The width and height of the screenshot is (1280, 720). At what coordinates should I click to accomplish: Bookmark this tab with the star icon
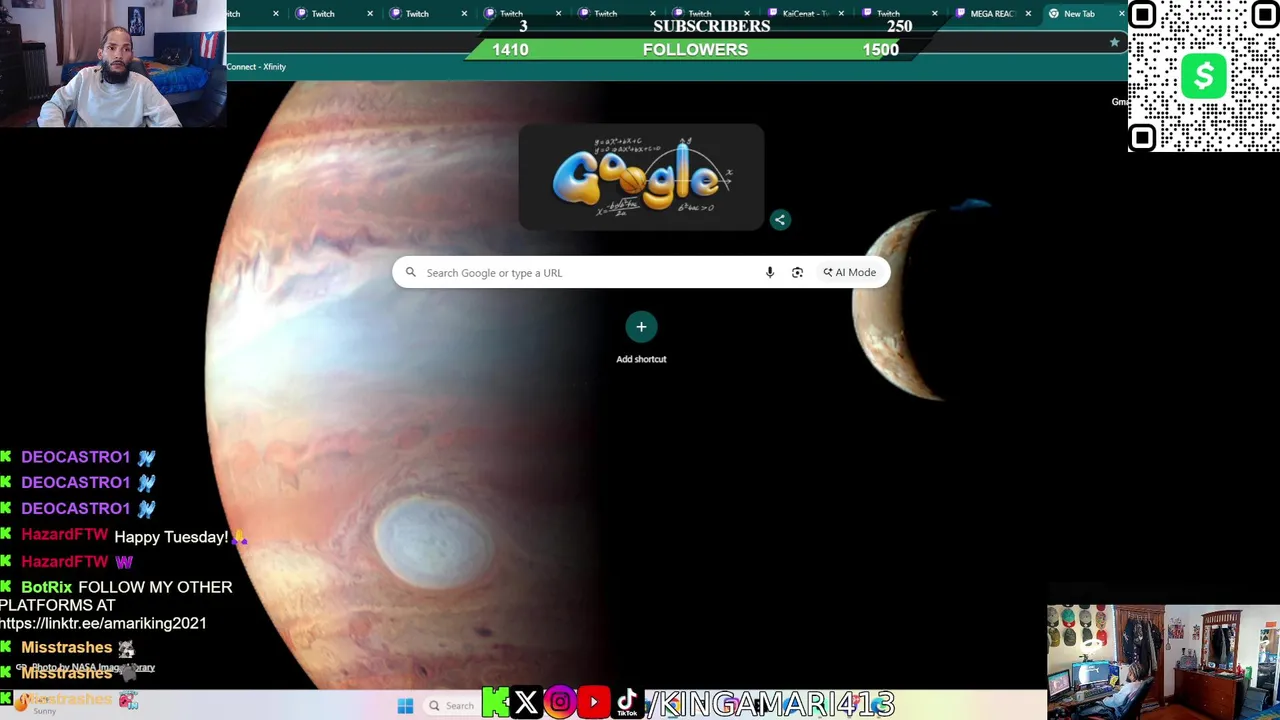click(x=1114, y=42)
